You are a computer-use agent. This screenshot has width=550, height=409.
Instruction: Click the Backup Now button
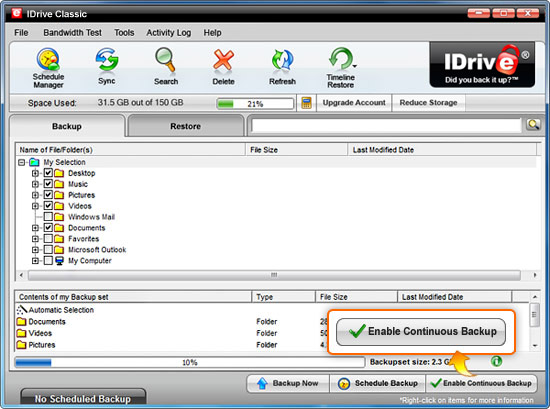coord(288,383)
